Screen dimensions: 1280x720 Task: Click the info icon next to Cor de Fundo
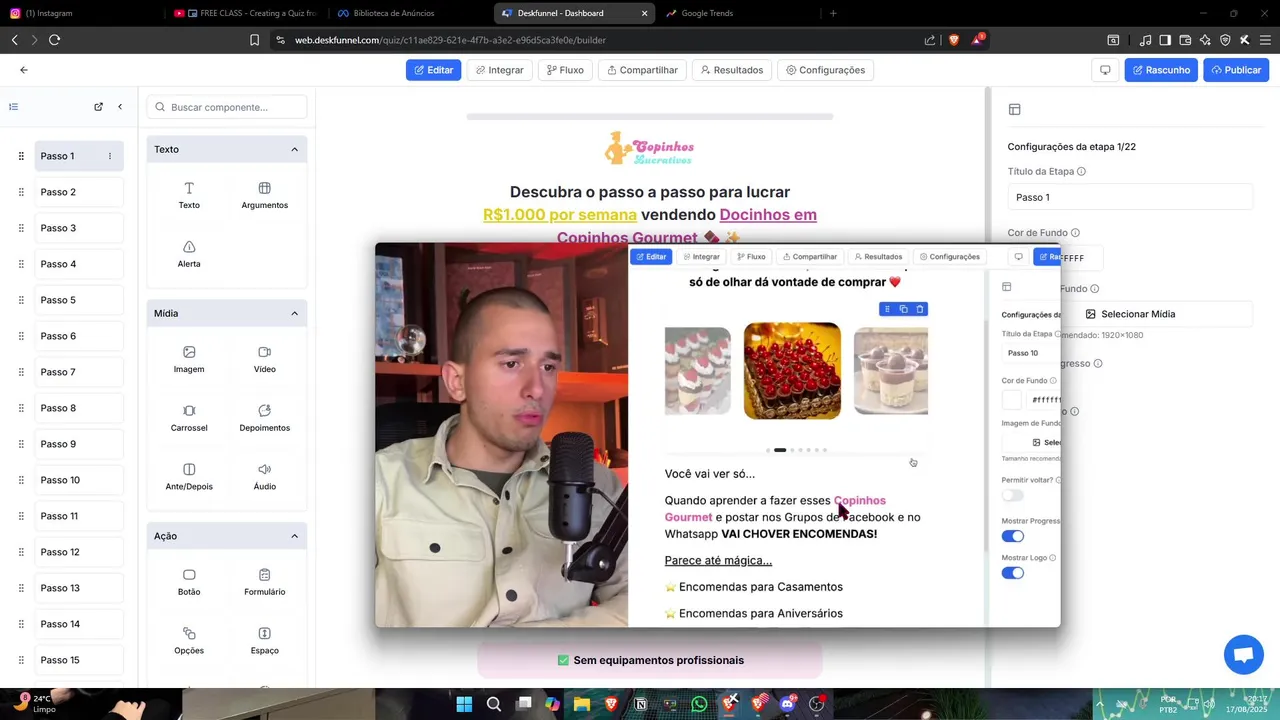pyautogui.click(x=1075, y=233)
